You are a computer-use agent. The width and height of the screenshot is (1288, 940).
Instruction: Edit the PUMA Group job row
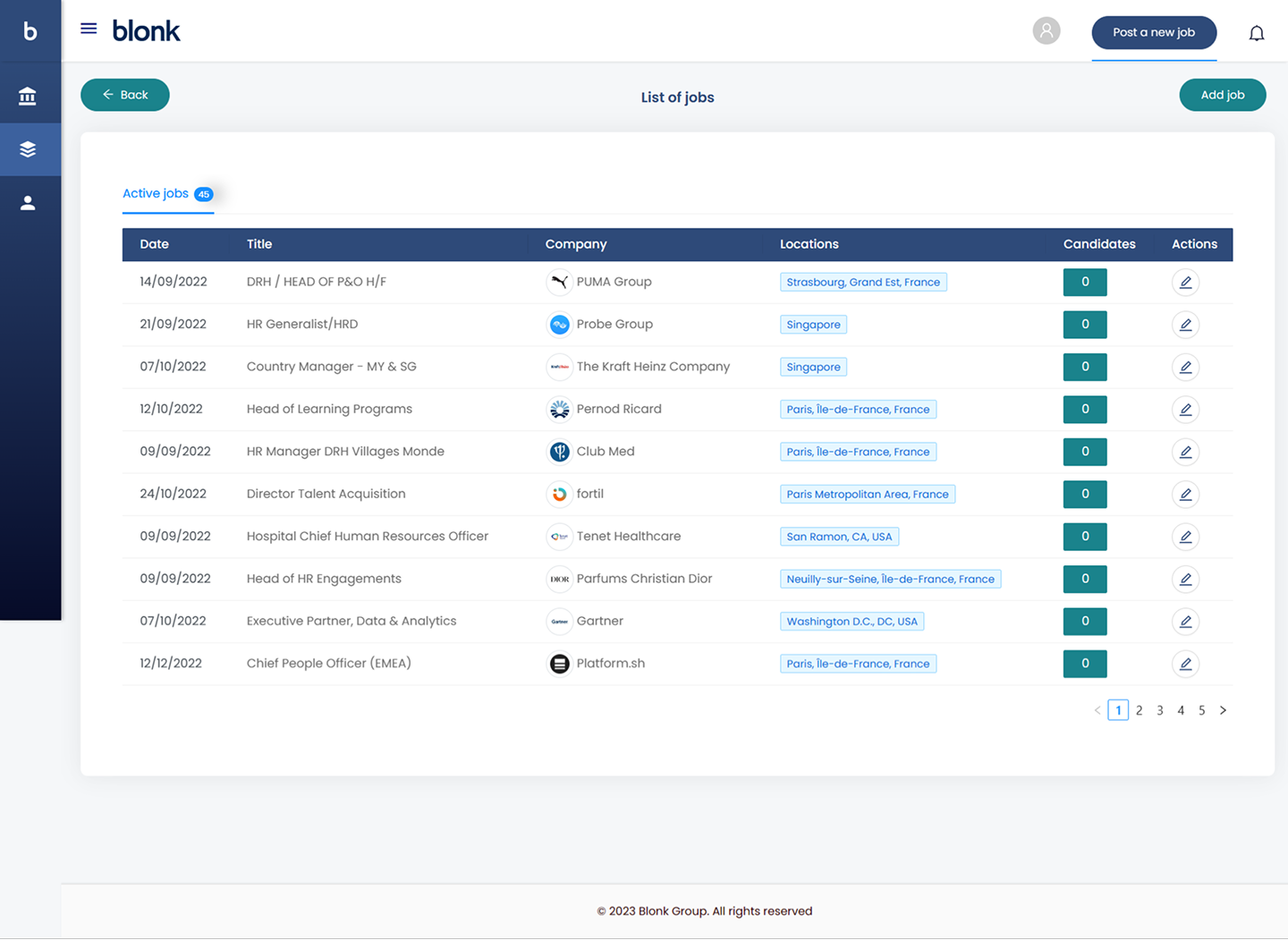click(1185, 283)
